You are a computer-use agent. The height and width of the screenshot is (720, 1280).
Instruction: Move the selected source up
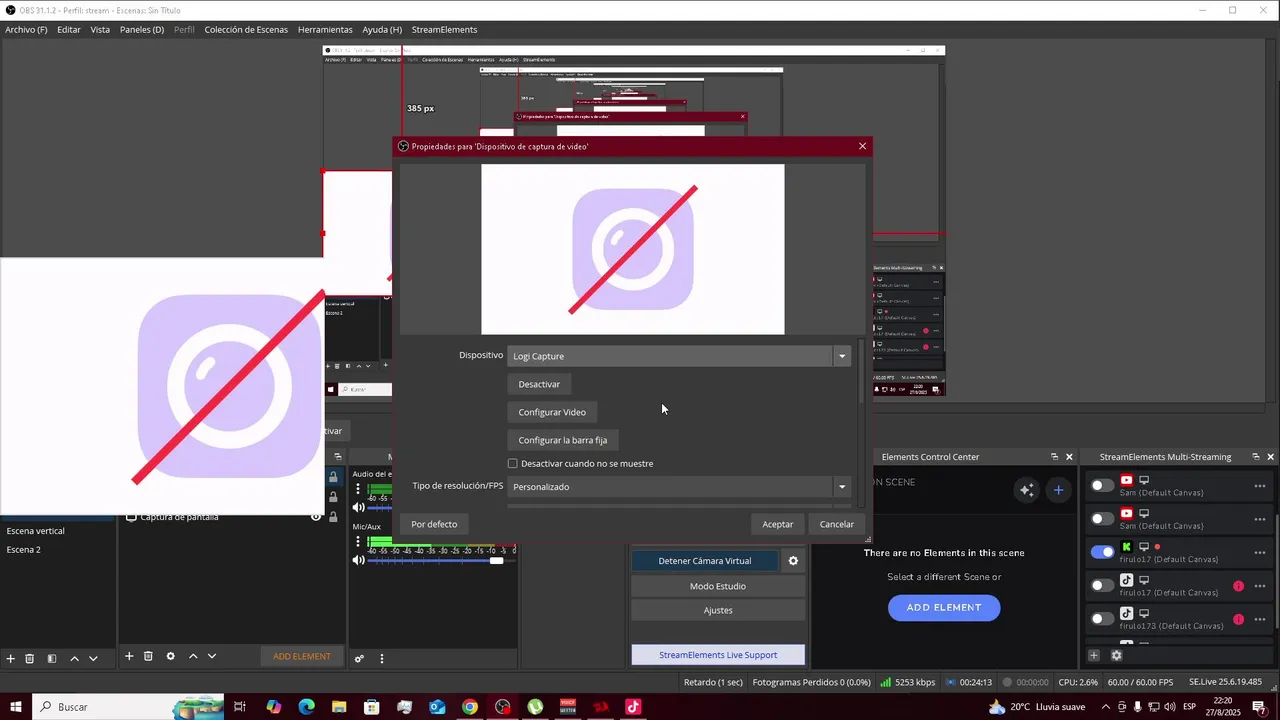point(193,656)
